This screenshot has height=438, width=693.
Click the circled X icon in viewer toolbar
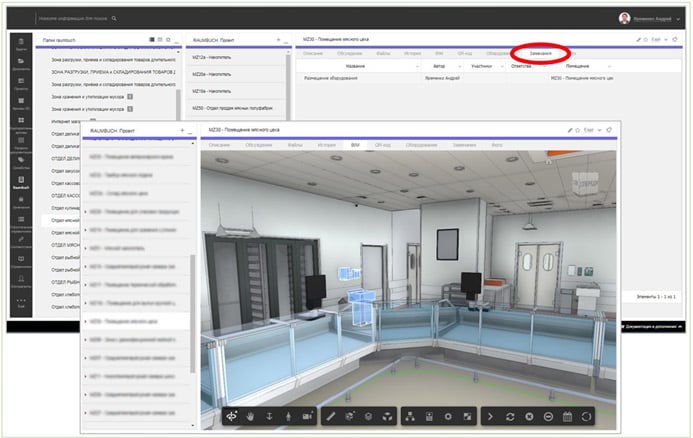coord(529,416)
